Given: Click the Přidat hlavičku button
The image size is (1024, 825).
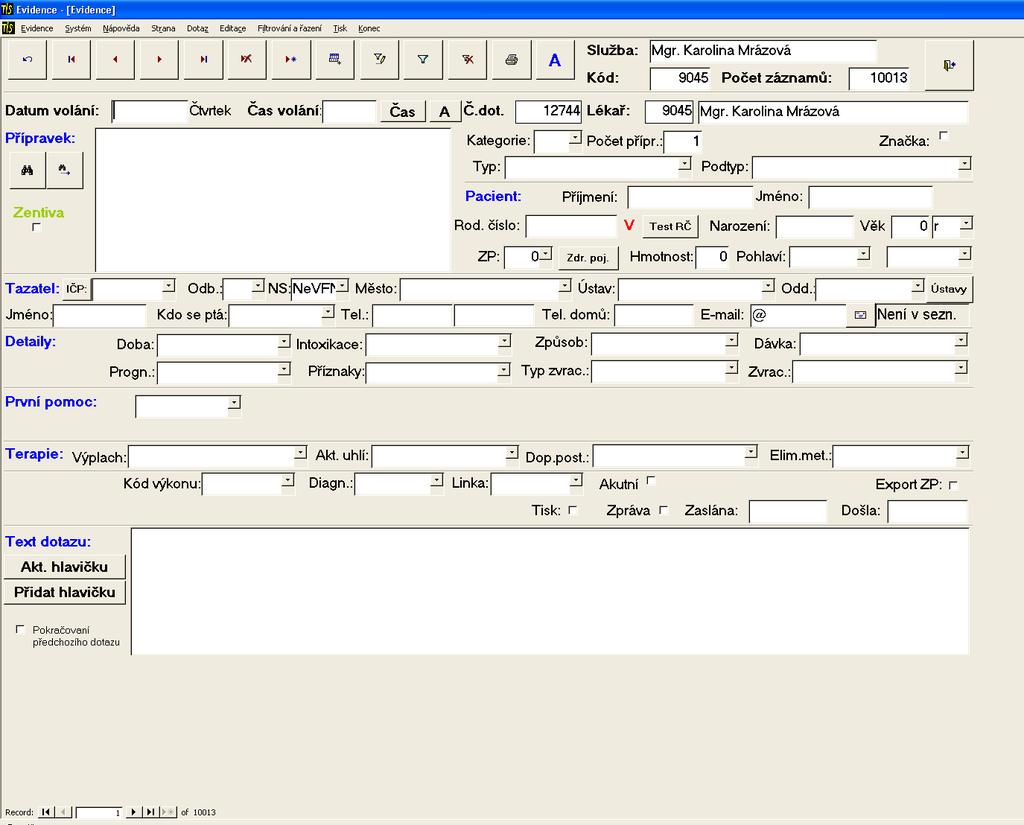Looking at the screenshot, I should coord(64,592).
